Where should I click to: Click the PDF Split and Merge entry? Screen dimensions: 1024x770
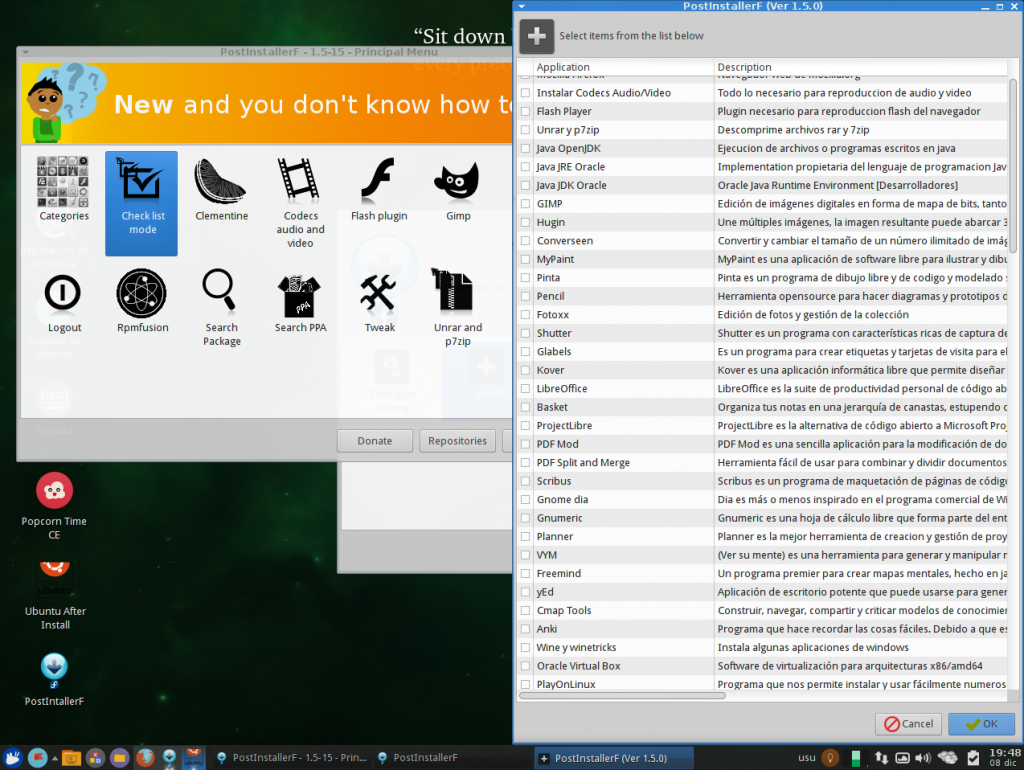point(583,462)
